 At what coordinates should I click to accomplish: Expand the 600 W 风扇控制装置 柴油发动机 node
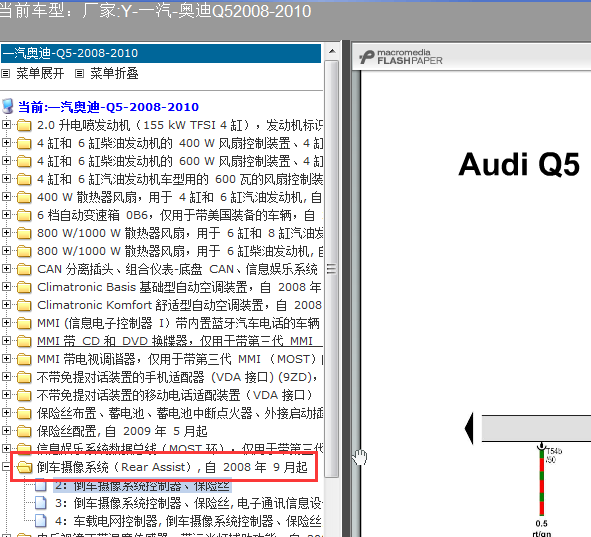6,161
